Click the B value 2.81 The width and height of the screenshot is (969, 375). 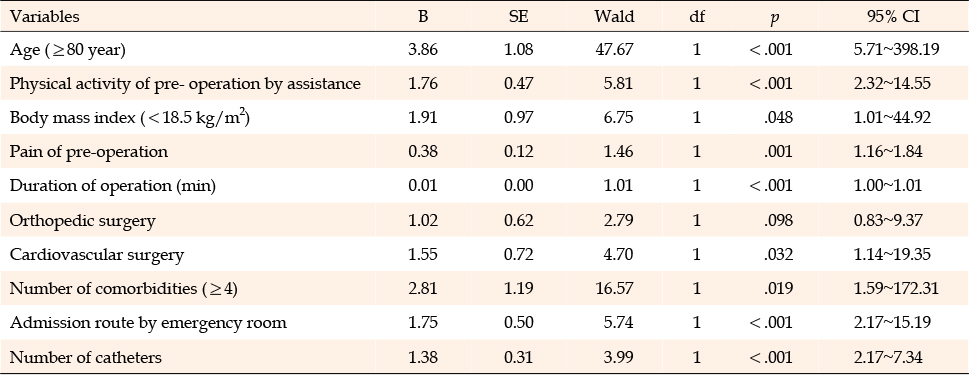pos(423,289)
